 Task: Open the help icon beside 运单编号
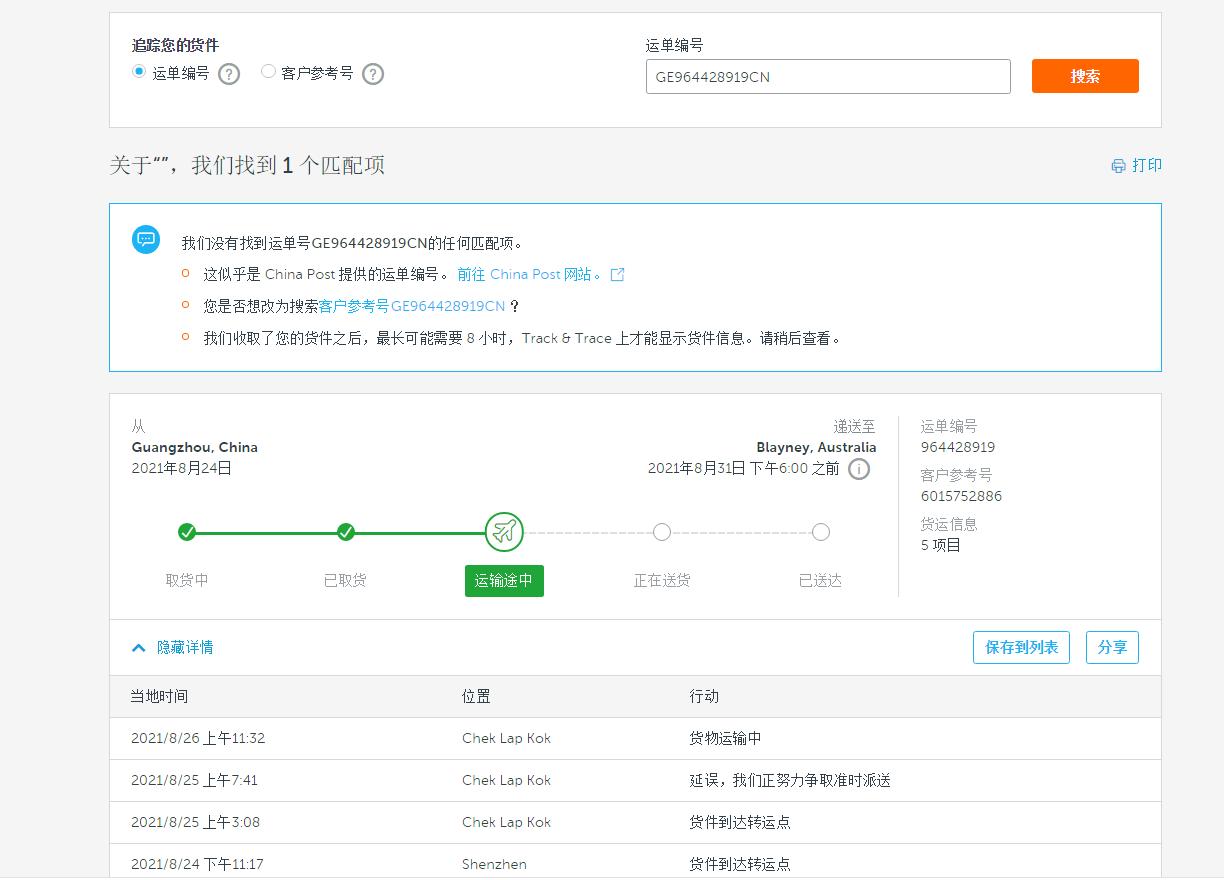click(228, 73)
